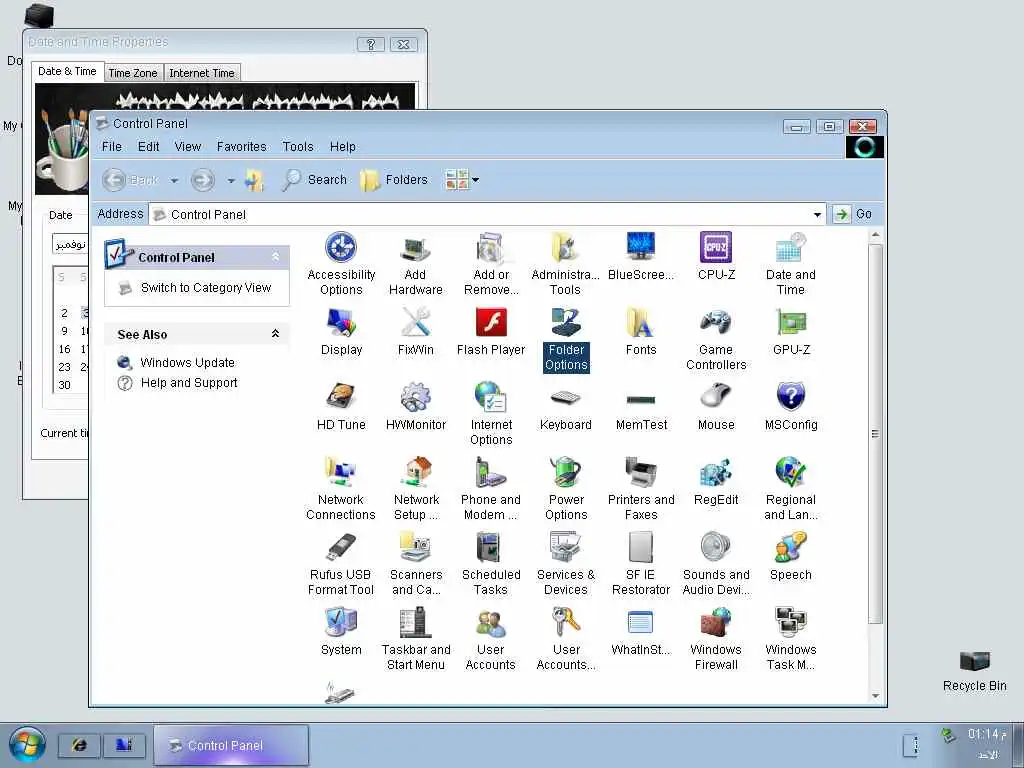Open Date and Time icon in Control Panel

pyautogui.click(x=790, y=263)
